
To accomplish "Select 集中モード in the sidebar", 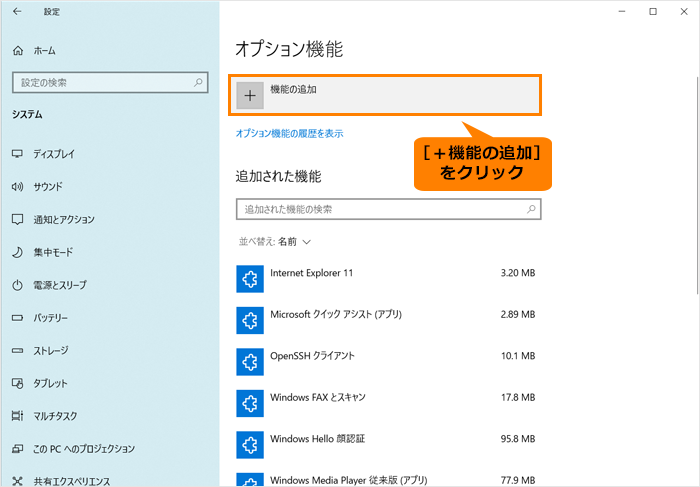I will tap(53, 252).
